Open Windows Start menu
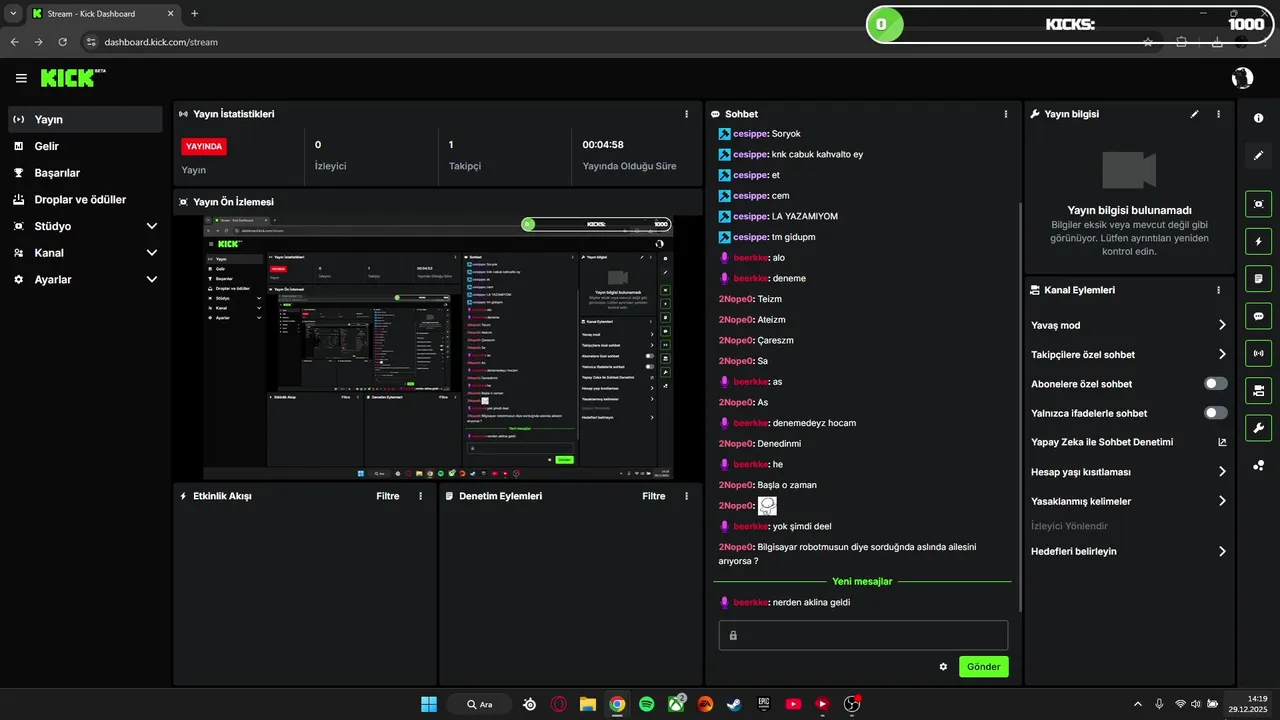 click(x=429, y=704)
